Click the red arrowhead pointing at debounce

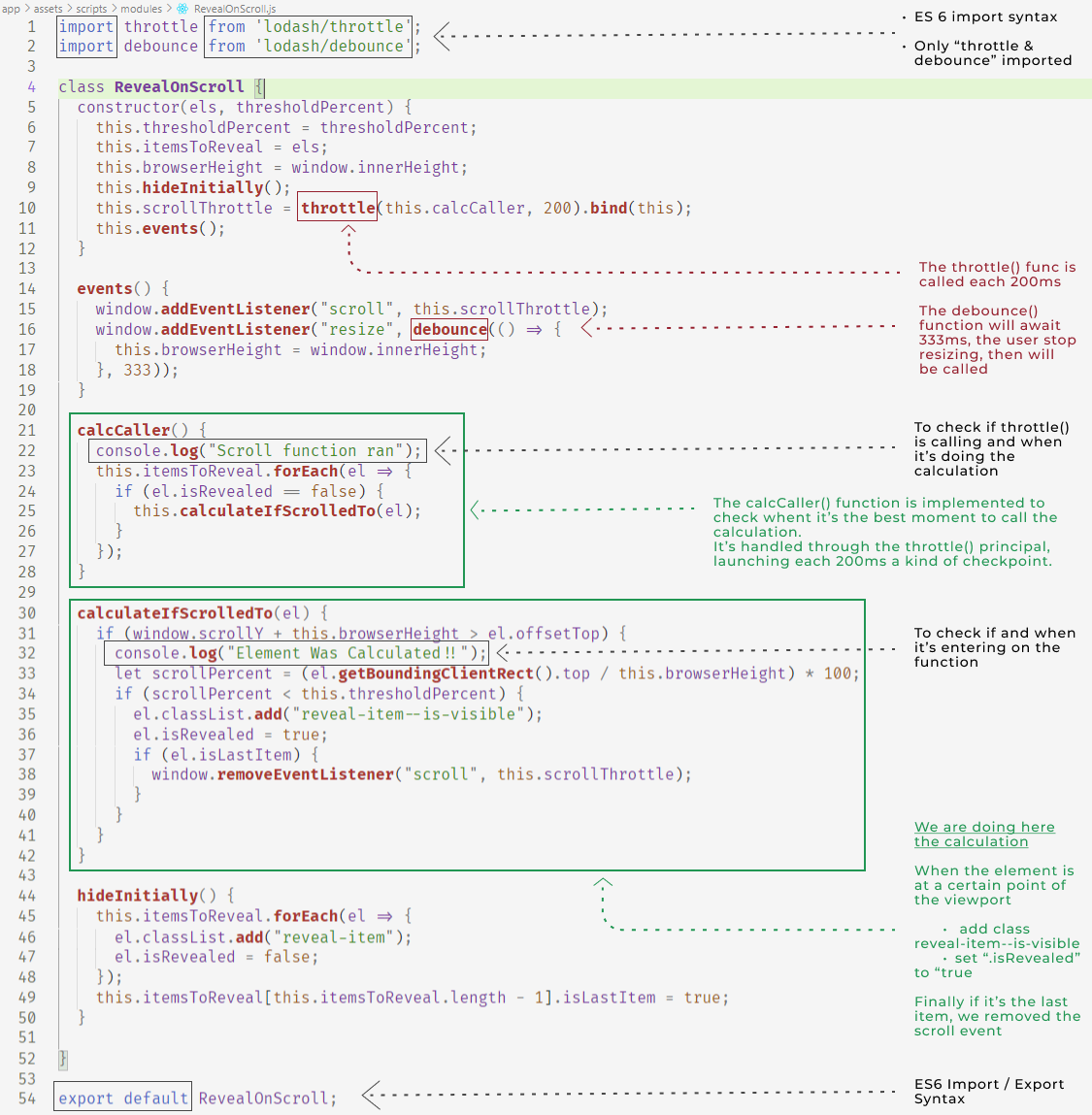pyautogui.click(x=586, y=328)
